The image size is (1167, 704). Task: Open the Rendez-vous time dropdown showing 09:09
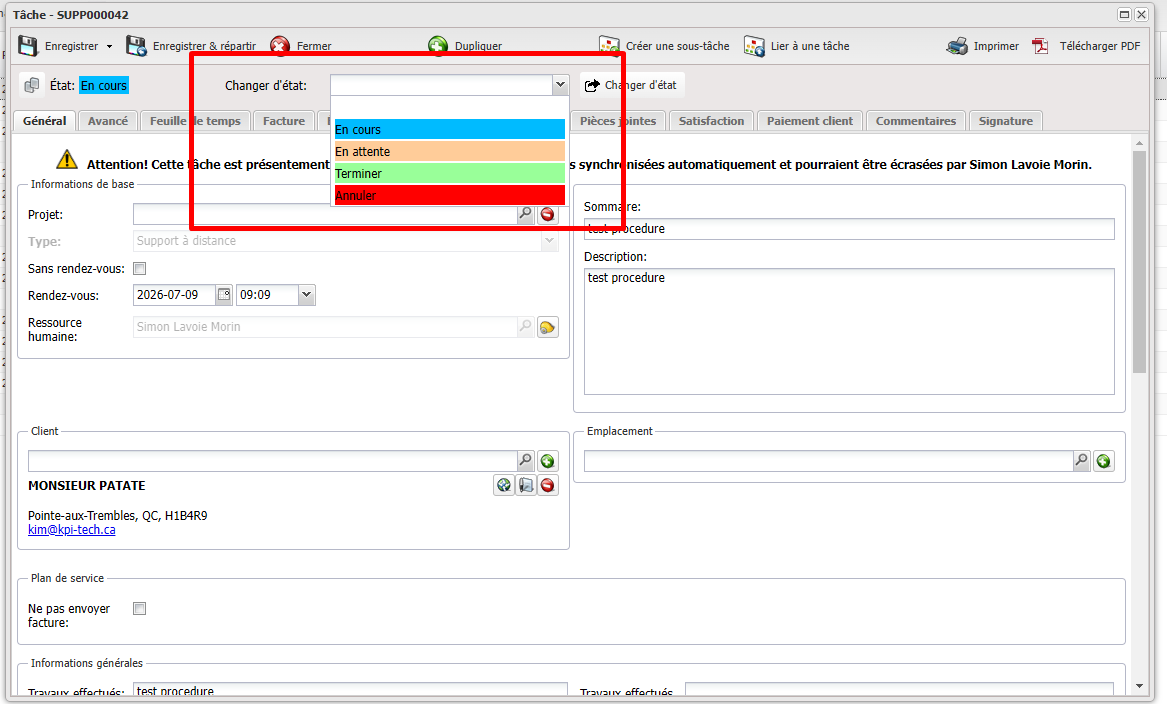(306, 295)
